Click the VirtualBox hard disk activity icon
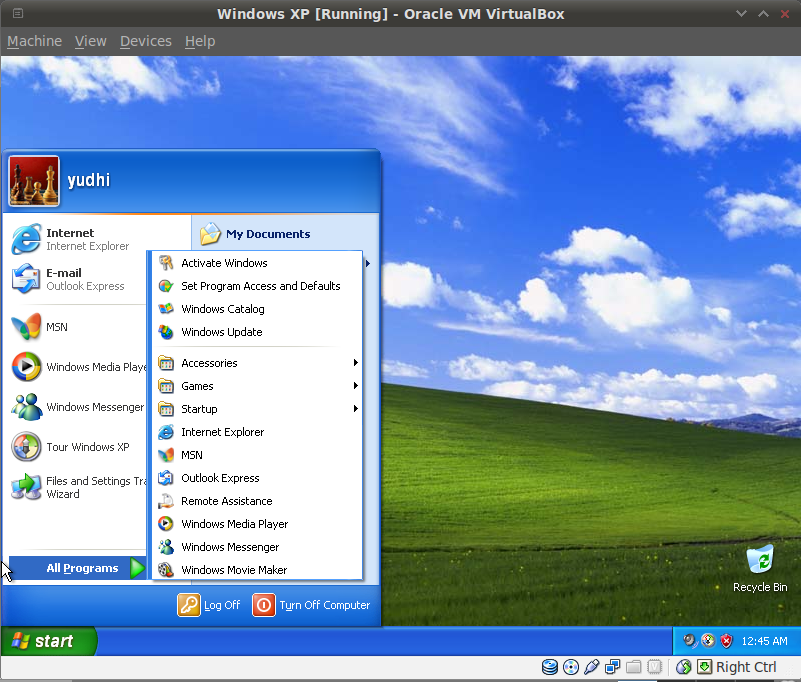801x682 pixels. tap(550, 667)
